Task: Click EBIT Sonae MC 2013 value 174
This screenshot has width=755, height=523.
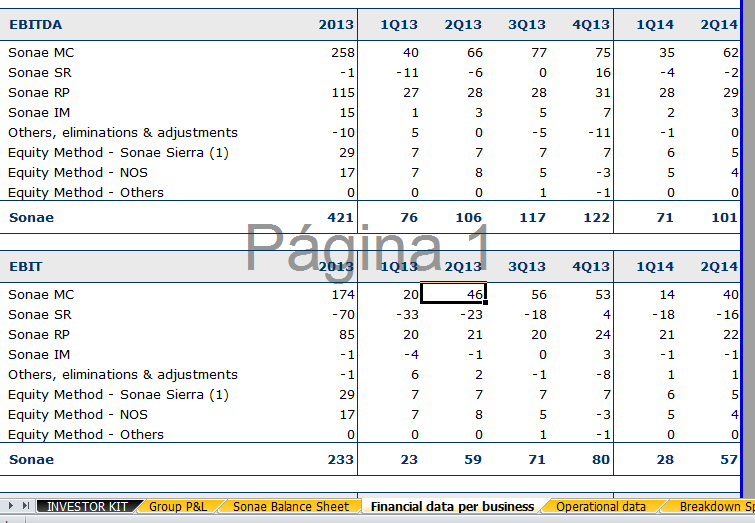Action: 343,295
